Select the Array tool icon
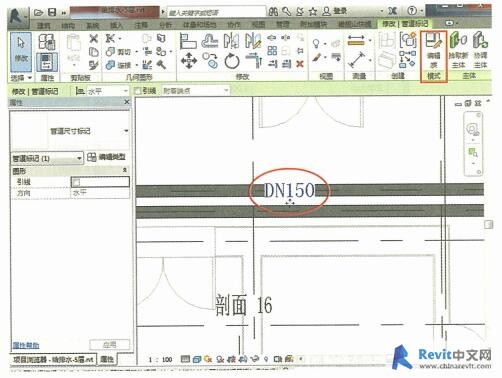This screenshot has height=378, width=502. (x=272, y=51)
